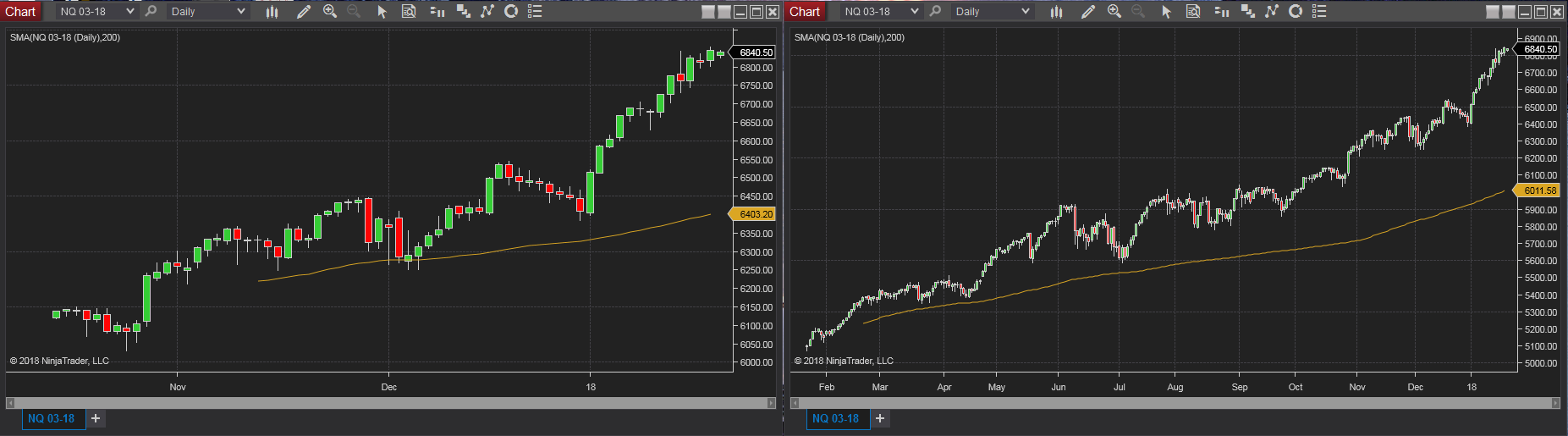The image size is (1568, 436).
Task: Open chart style selector in left chart
Action: (x=272, y=11)
